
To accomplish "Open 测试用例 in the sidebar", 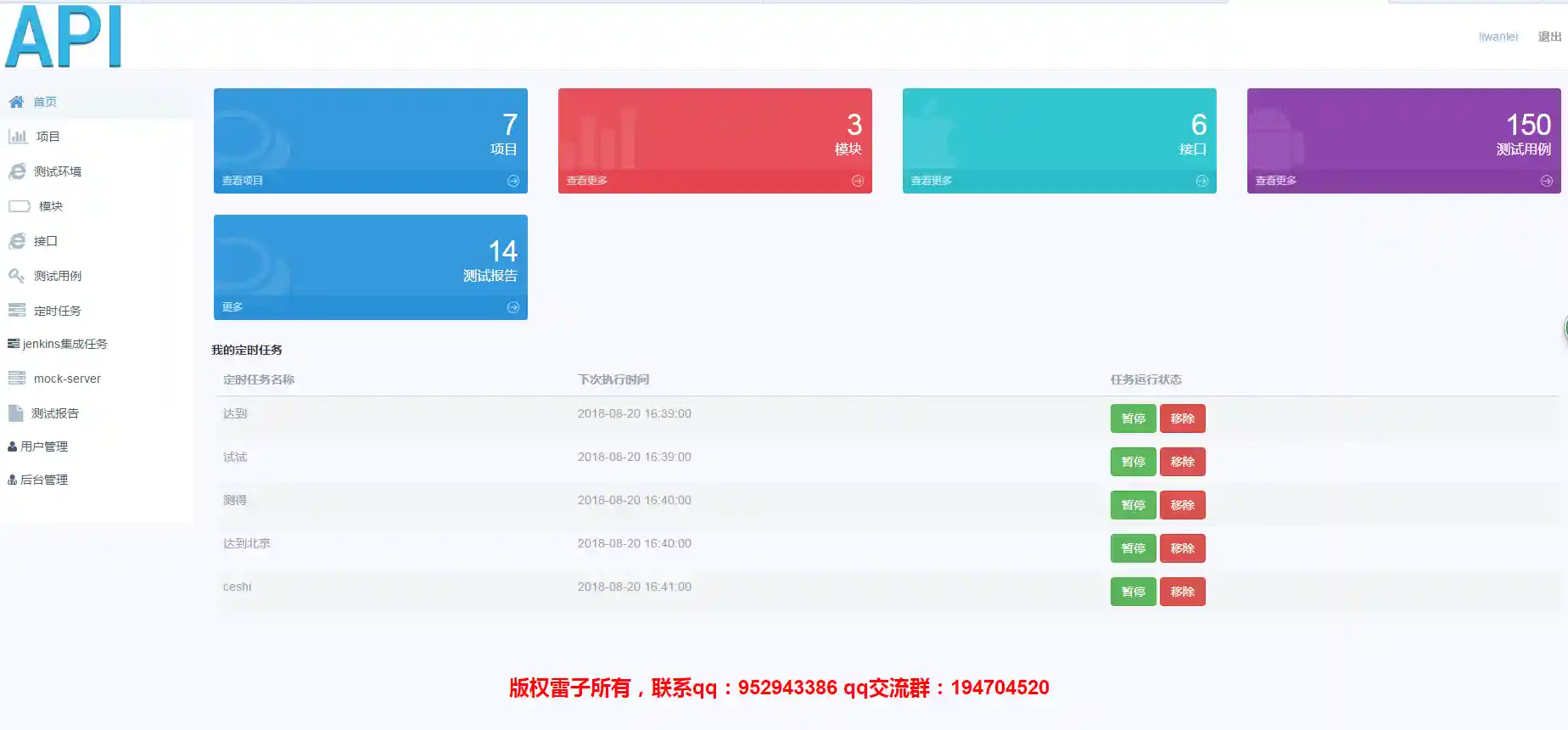I will pos(58,276).
